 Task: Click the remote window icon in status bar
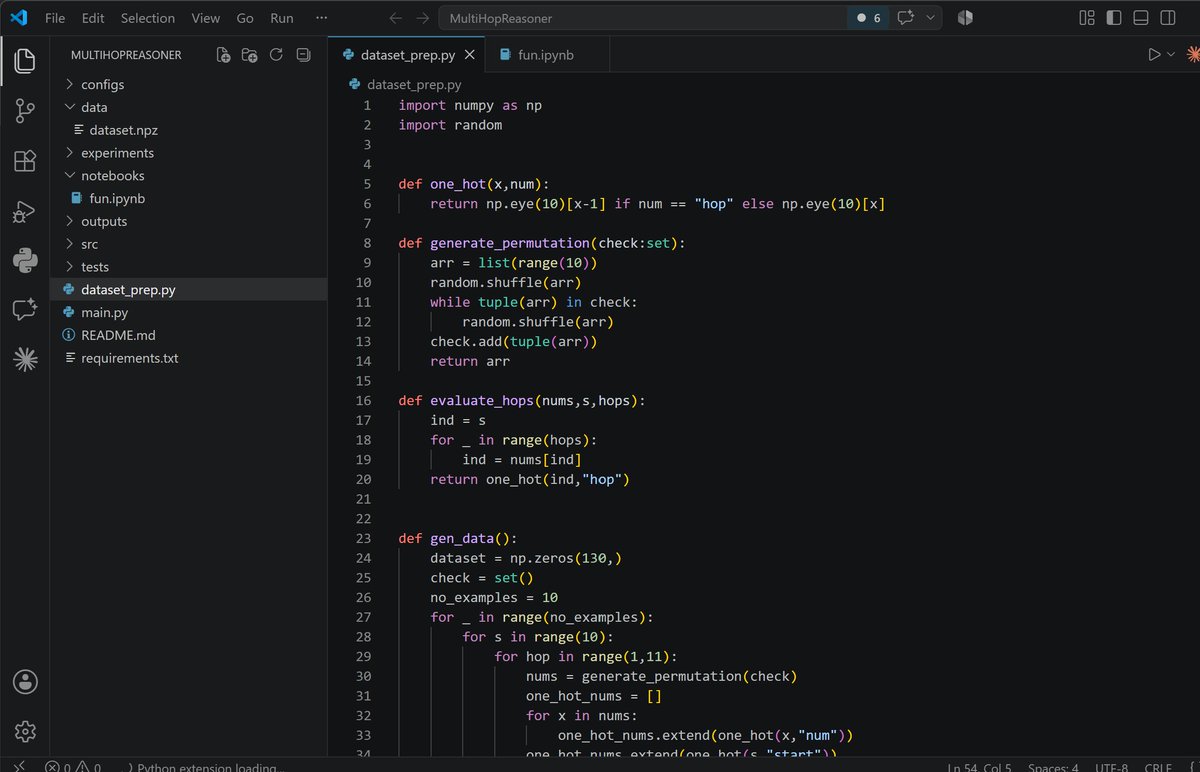pyautogui.click(x=19, y=767)
